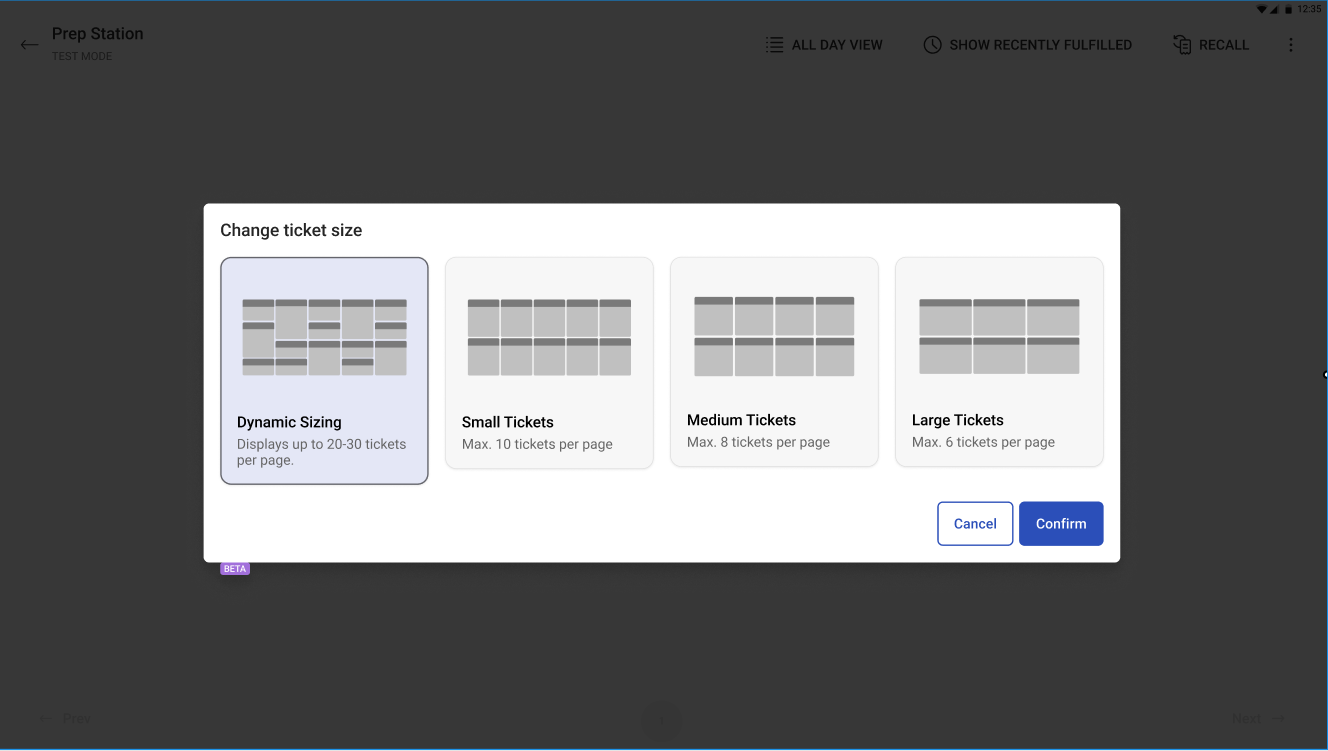
Task: Click the Wi-Fi status icon
Action: (1262, 9)
